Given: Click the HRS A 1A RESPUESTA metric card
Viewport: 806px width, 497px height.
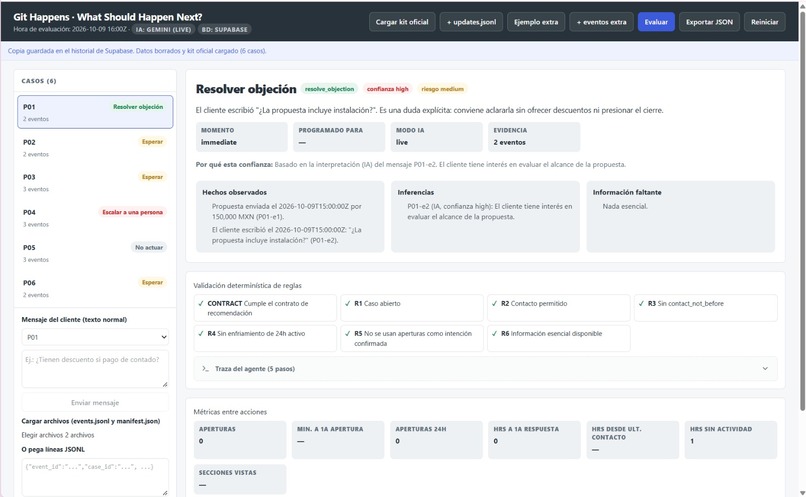Looking at the screenshot, I should click(535, 440).
